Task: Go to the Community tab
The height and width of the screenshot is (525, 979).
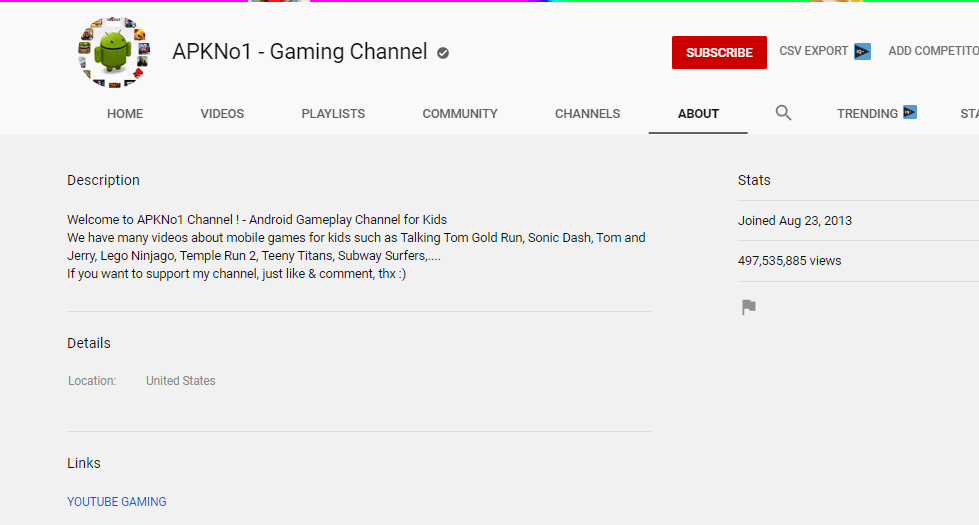Action: coord(460,114)
